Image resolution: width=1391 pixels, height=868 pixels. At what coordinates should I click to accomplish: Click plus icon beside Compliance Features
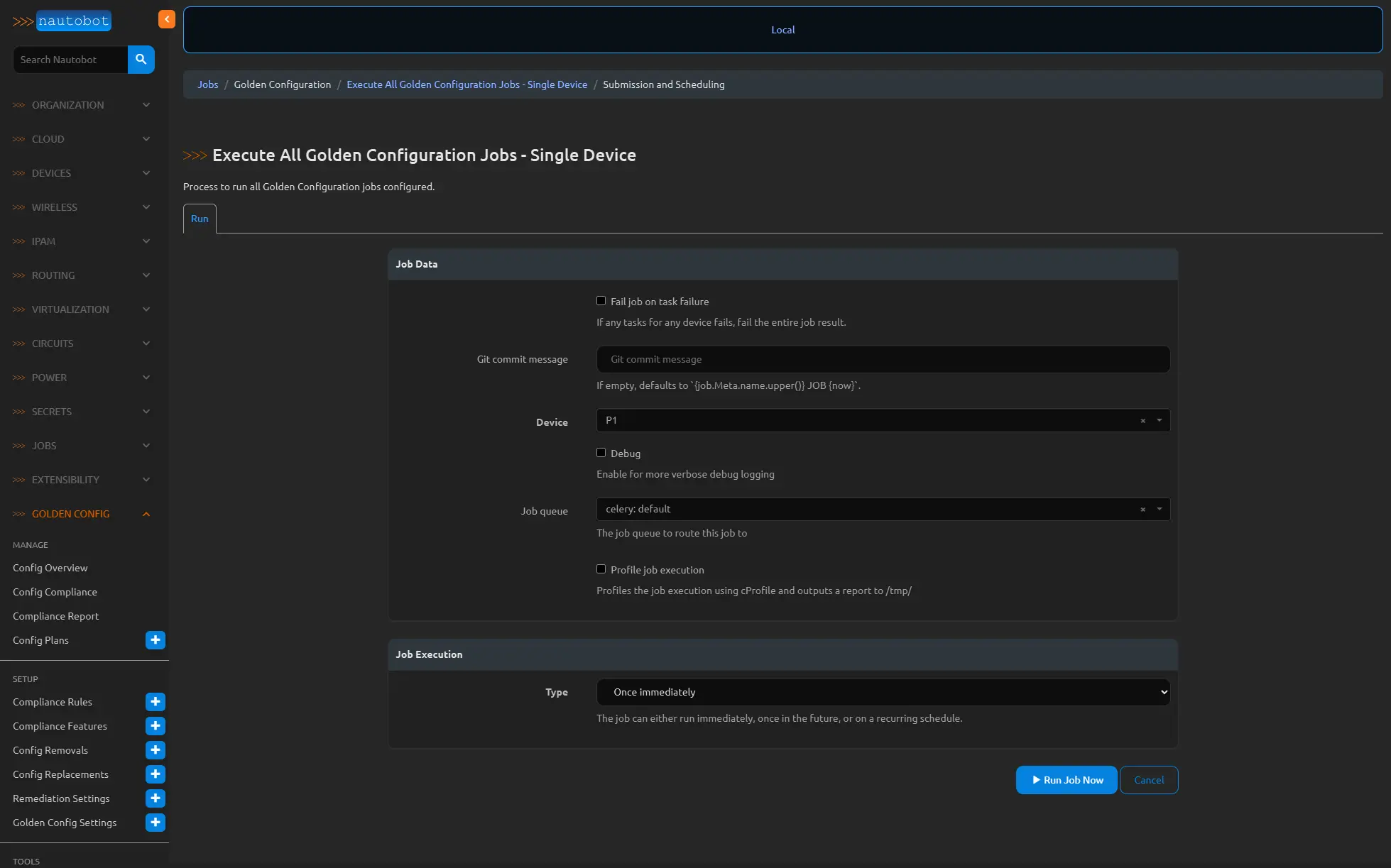pos(155,726)
